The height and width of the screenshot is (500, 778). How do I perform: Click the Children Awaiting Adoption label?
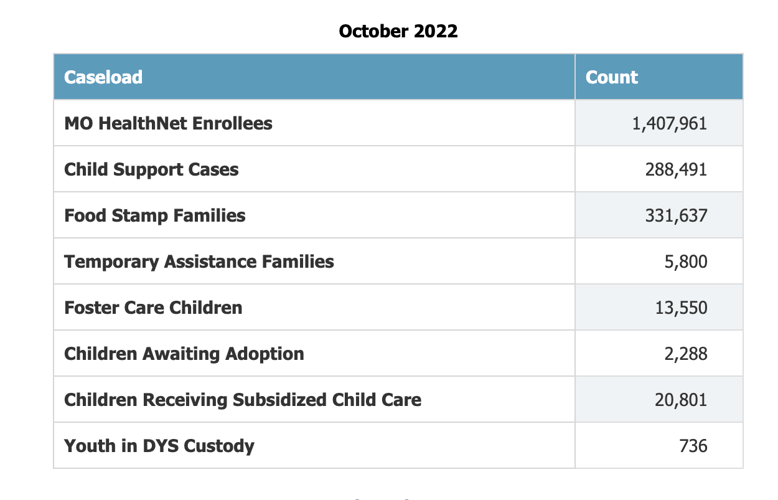pyautogui.click(x=184, y=353)
